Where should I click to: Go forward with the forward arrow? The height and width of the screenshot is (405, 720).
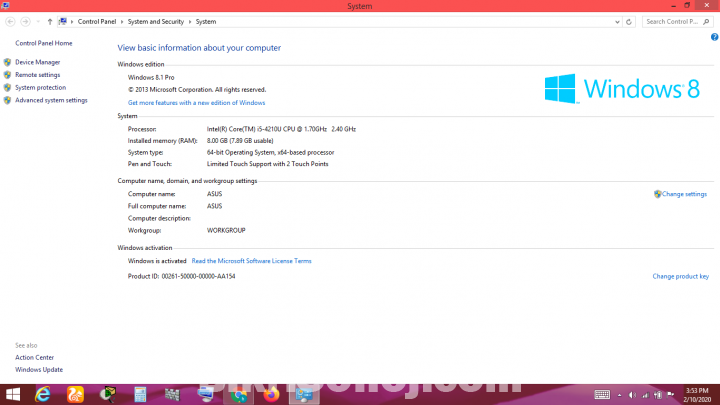(25, 22)
